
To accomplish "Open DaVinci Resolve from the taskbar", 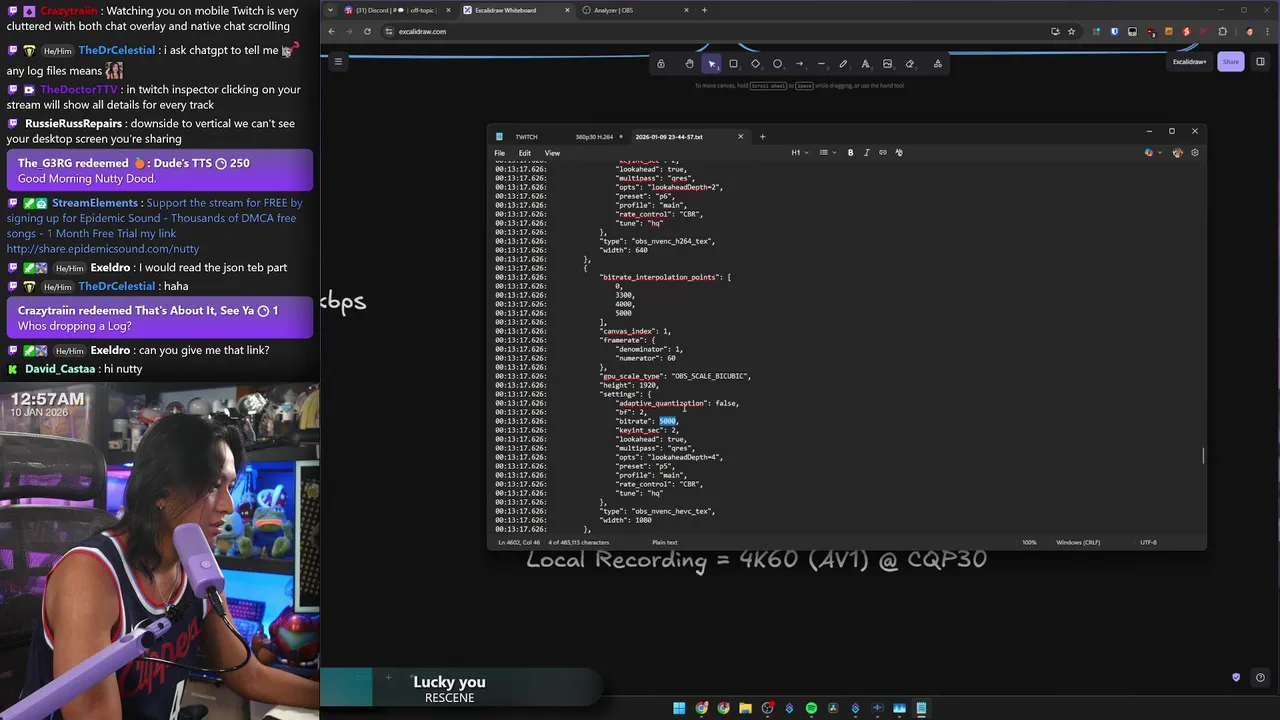I will [x=833, y=708].
